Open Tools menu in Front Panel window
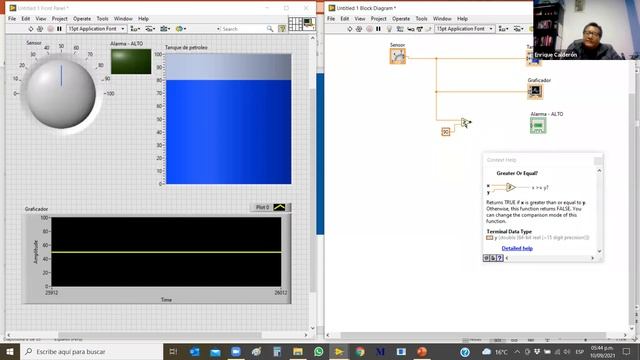Viewport: 640px width, 360px height. tap(102, 19)
